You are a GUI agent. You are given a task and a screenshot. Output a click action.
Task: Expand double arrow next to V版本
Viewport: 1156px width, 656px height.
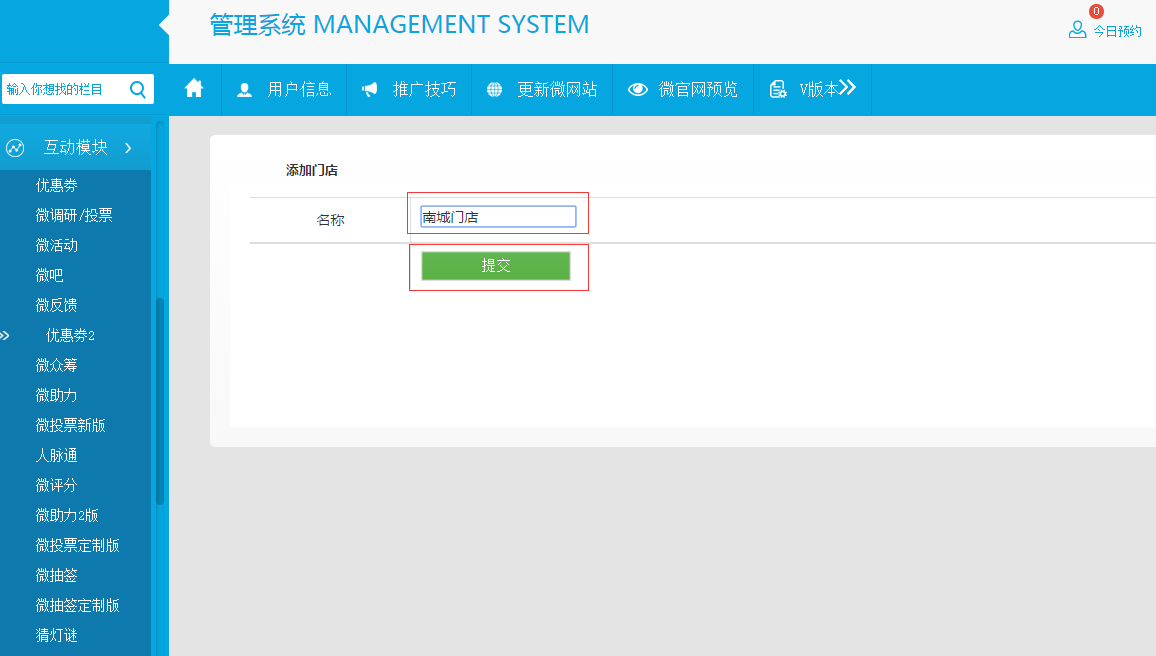(847, 88)
